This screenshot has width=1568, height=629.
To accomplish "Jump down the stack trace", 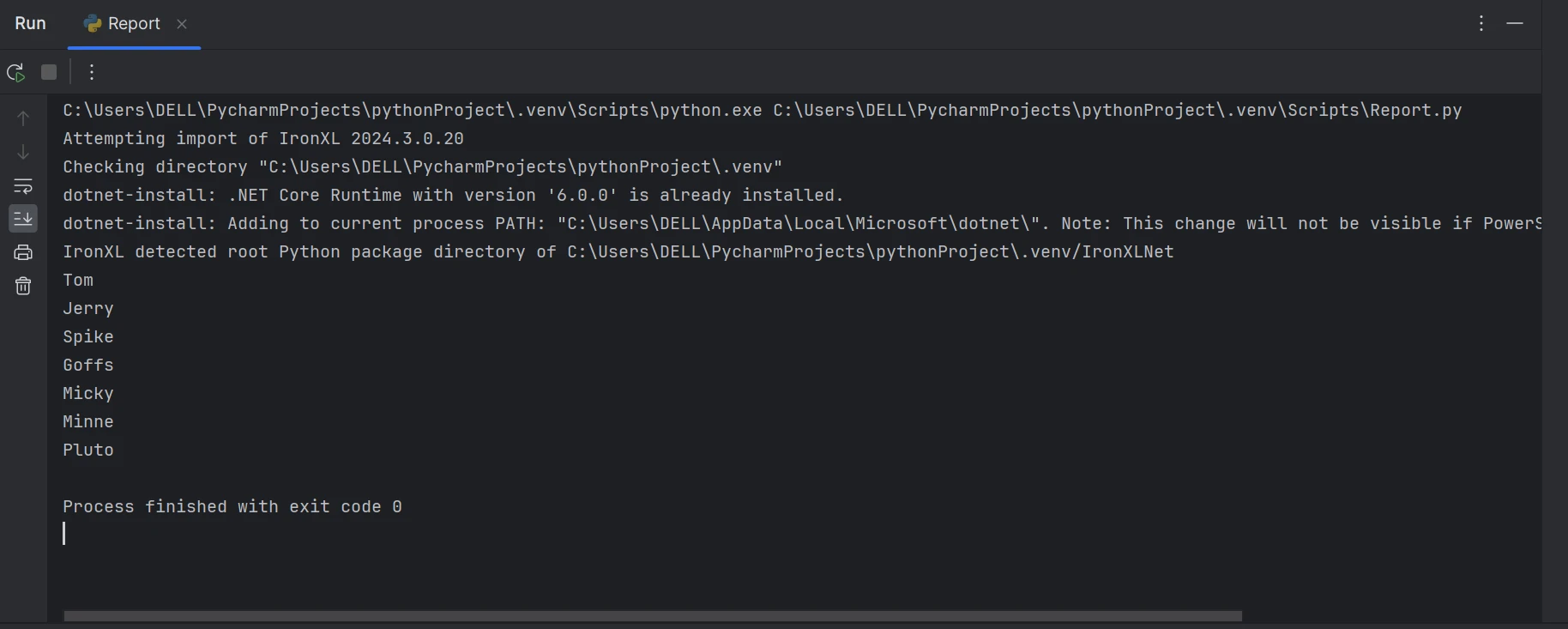I will tap(23, 152).
